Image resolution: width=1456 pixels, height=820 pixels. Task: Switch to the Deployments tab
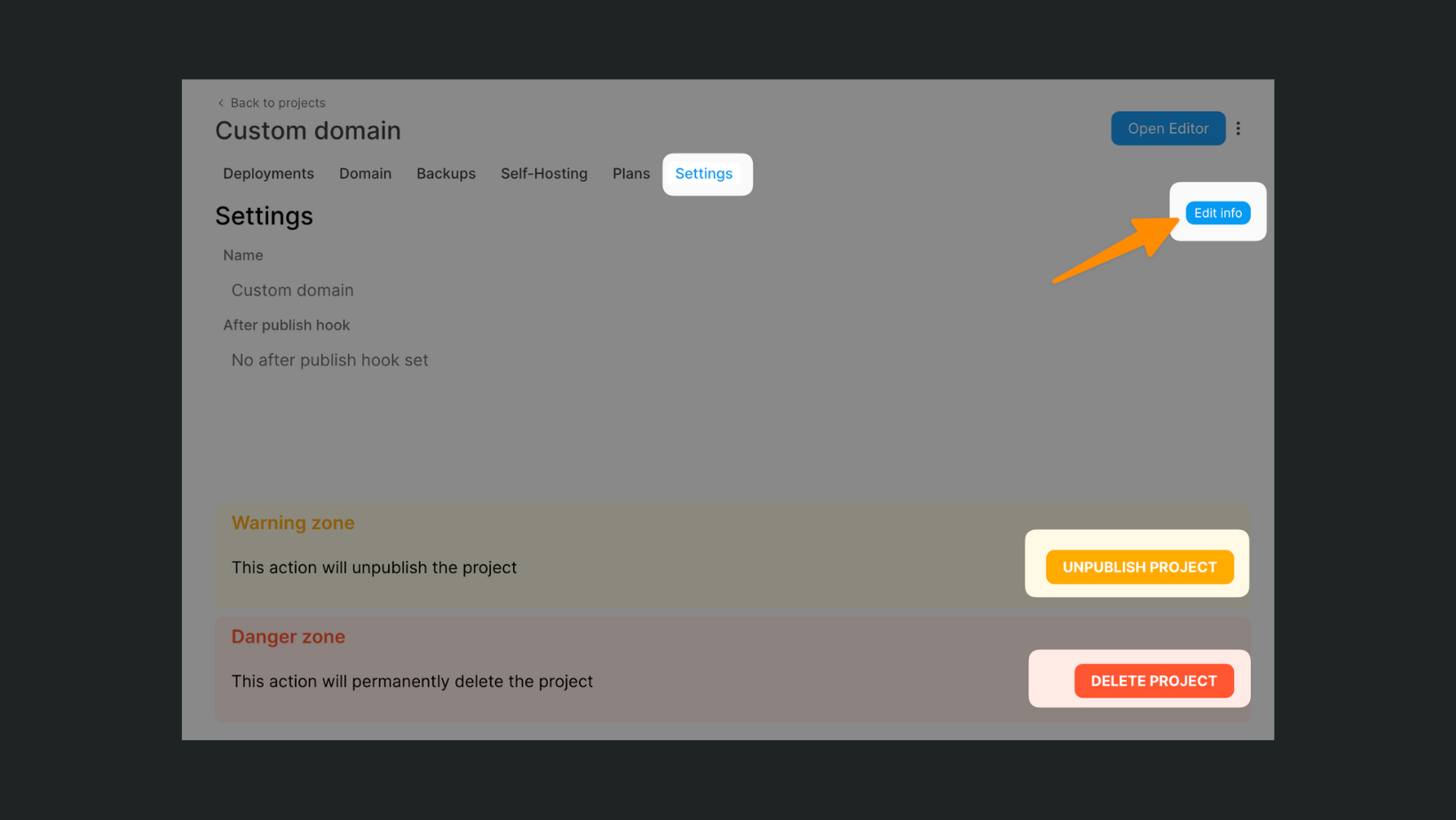click(x=268, y=174)
